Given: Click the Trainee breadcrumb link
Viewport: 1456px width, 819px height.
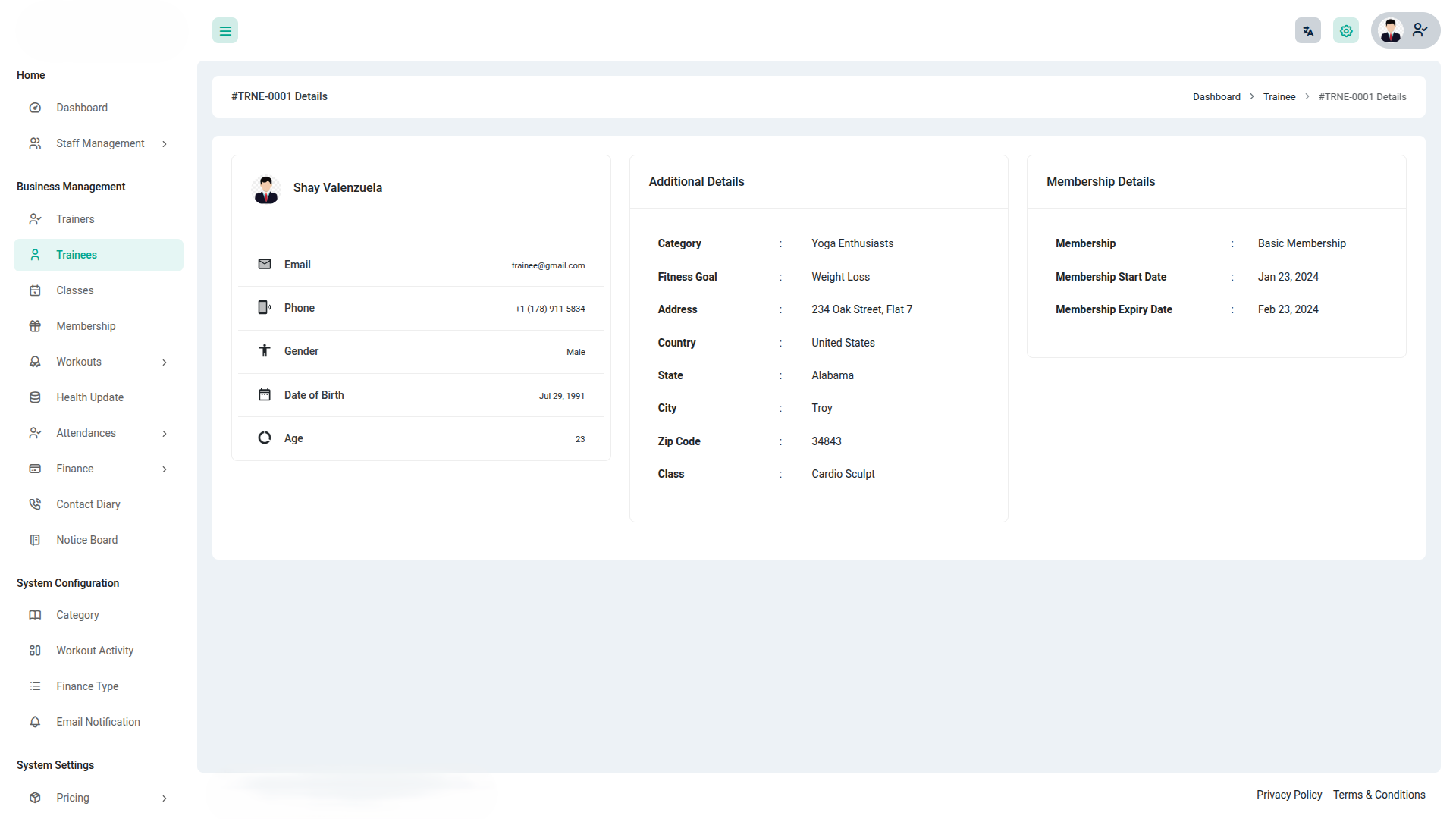Looking at the screenshot, I should [x=1279, y=97].
